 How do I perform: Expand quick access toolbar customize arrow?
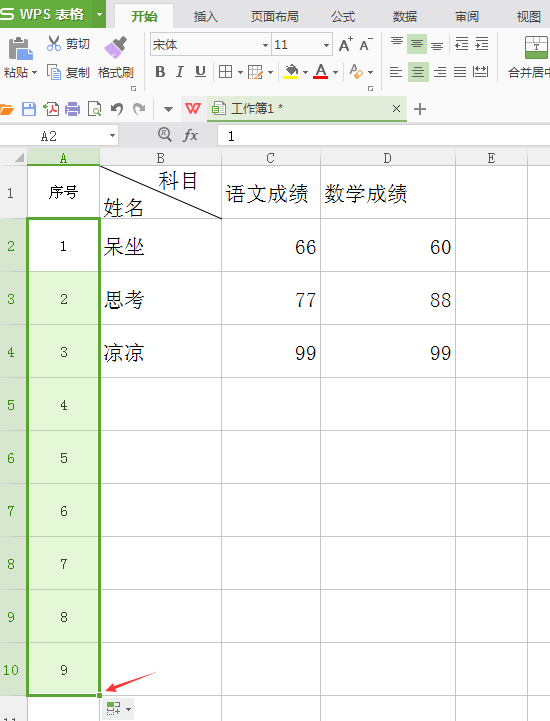point(168,109)
